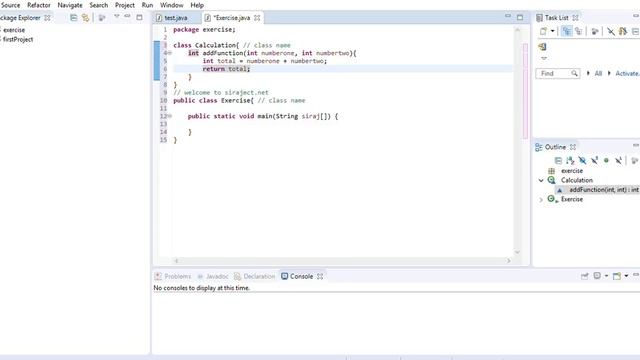Click the Activate task link
The width and height of the screenshot is (640, 360).
tap(627, 73)
